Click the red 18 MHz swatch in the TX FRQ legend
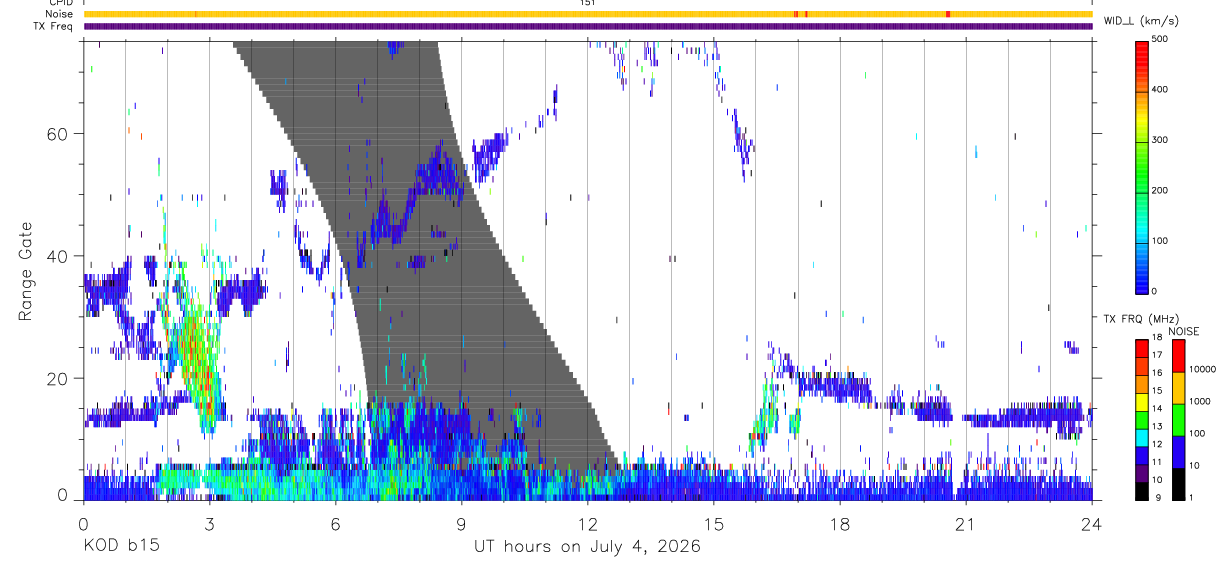The image size is (1228, 567). coord(1142,346)
